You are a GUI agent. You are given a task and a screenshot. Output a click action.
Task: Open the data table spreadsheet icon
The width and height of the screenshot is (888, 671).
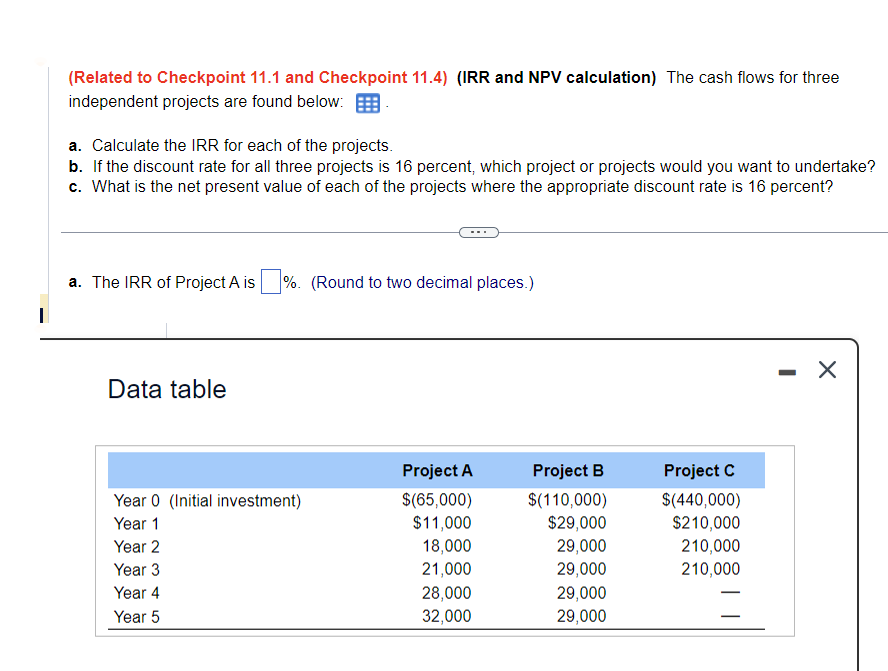tap(367, 101)
